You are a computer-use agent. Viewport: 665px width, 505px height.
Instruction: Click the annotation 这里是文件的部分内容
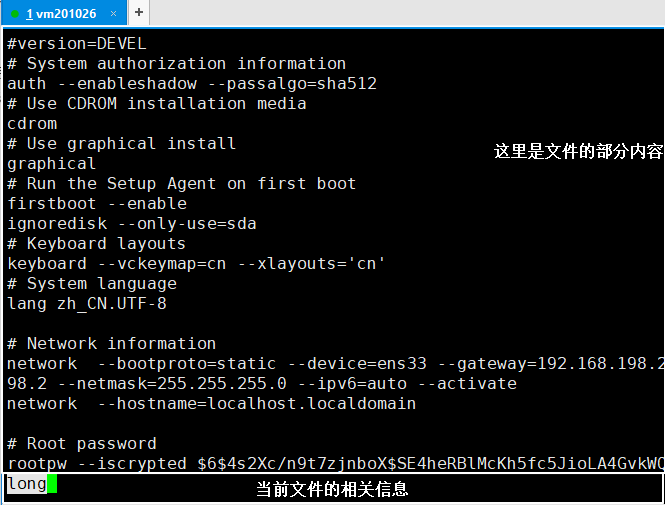578,151
